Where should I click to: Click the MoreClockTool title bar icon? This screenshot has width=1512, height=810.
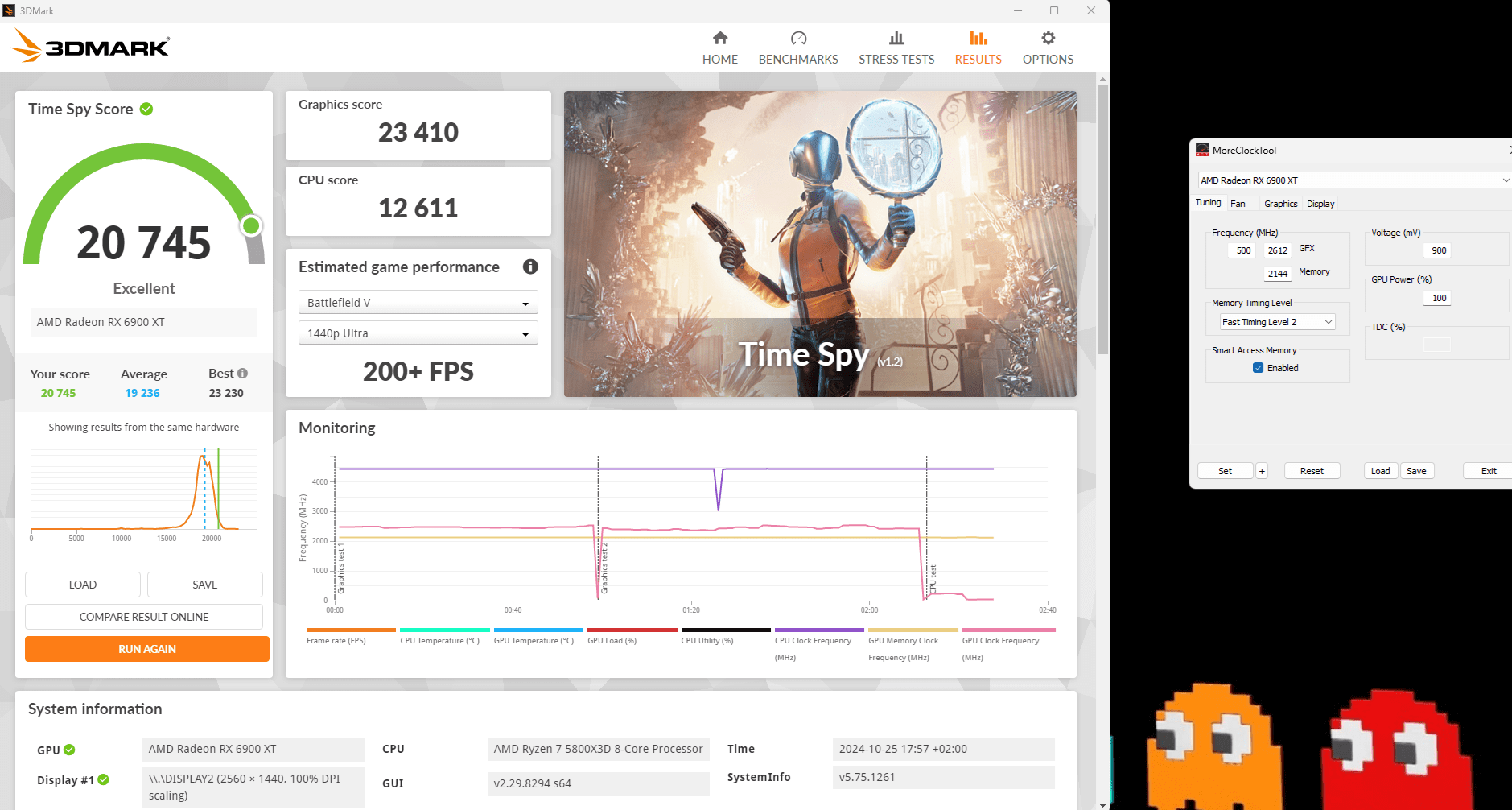coord(1202,150)
